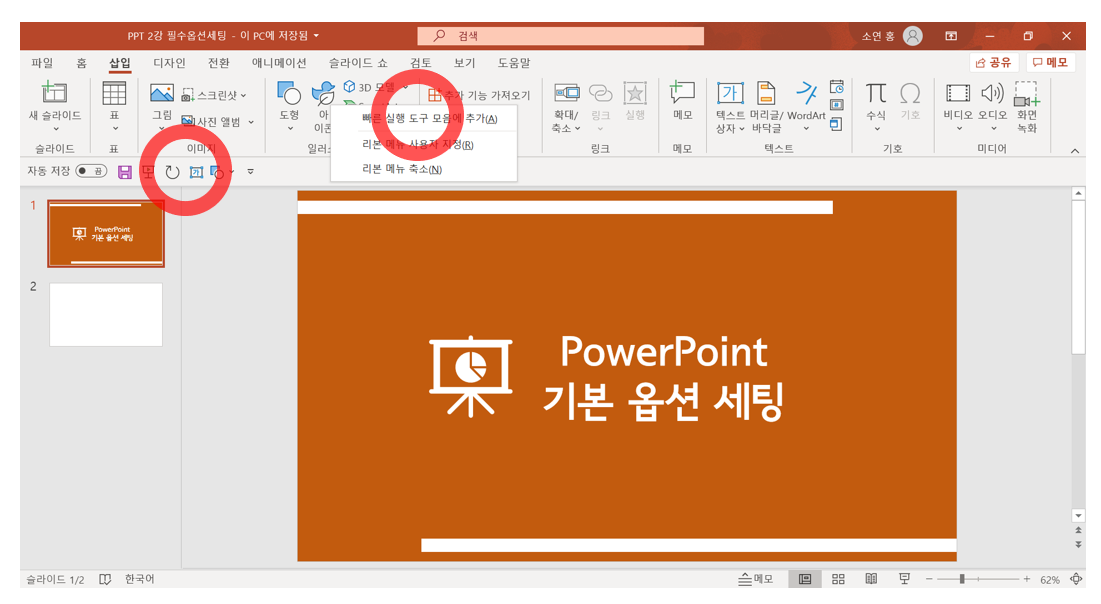Image resolution: width=1101 pixels, height=604 pixels.
Task: Click the 확대/축소 zoom icon in ribbon
Action: (x=567, y=93)
